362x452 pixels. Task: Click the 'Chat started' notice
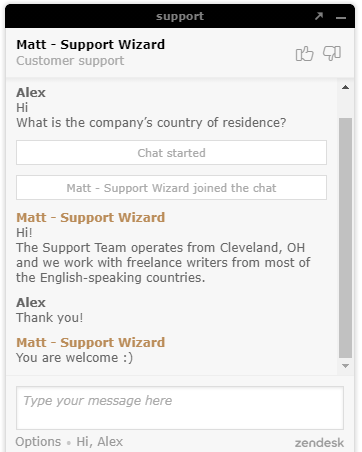click(x=171, y=153)
